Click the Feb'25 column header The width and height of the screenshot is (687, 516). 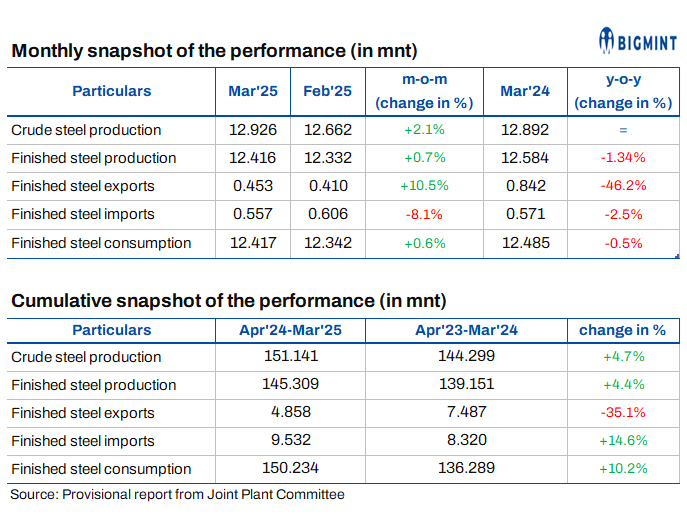click(x=328, y=91)
